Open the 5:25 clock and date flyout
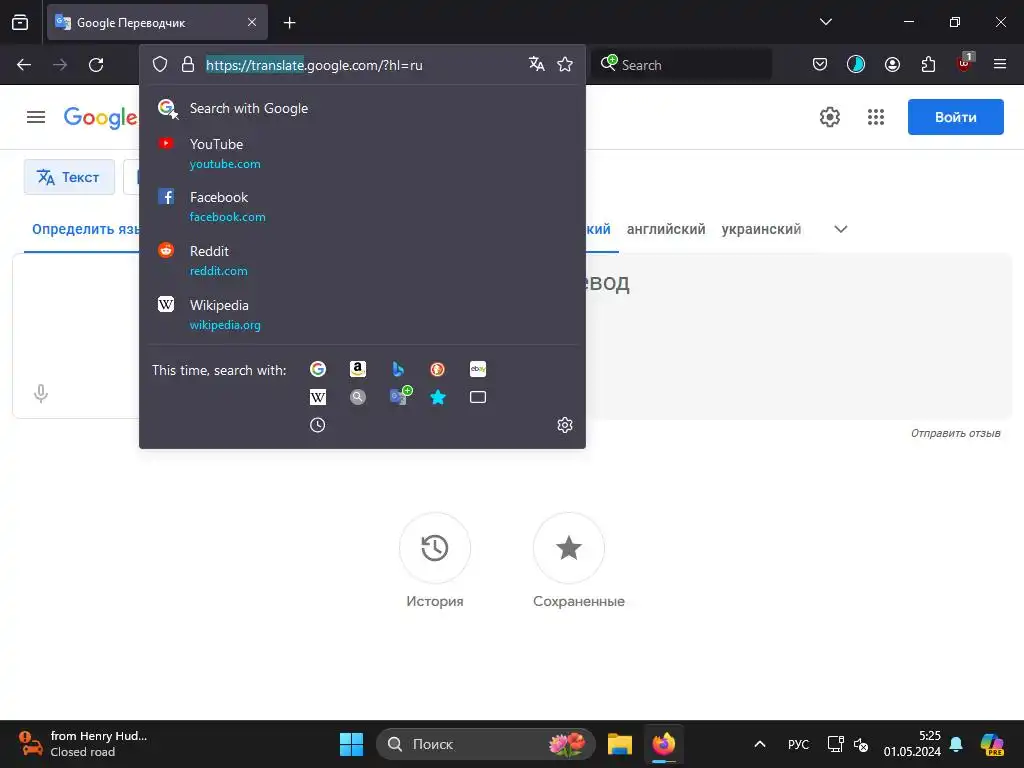Screen dimensions: 1024x768 coord(912,744)
